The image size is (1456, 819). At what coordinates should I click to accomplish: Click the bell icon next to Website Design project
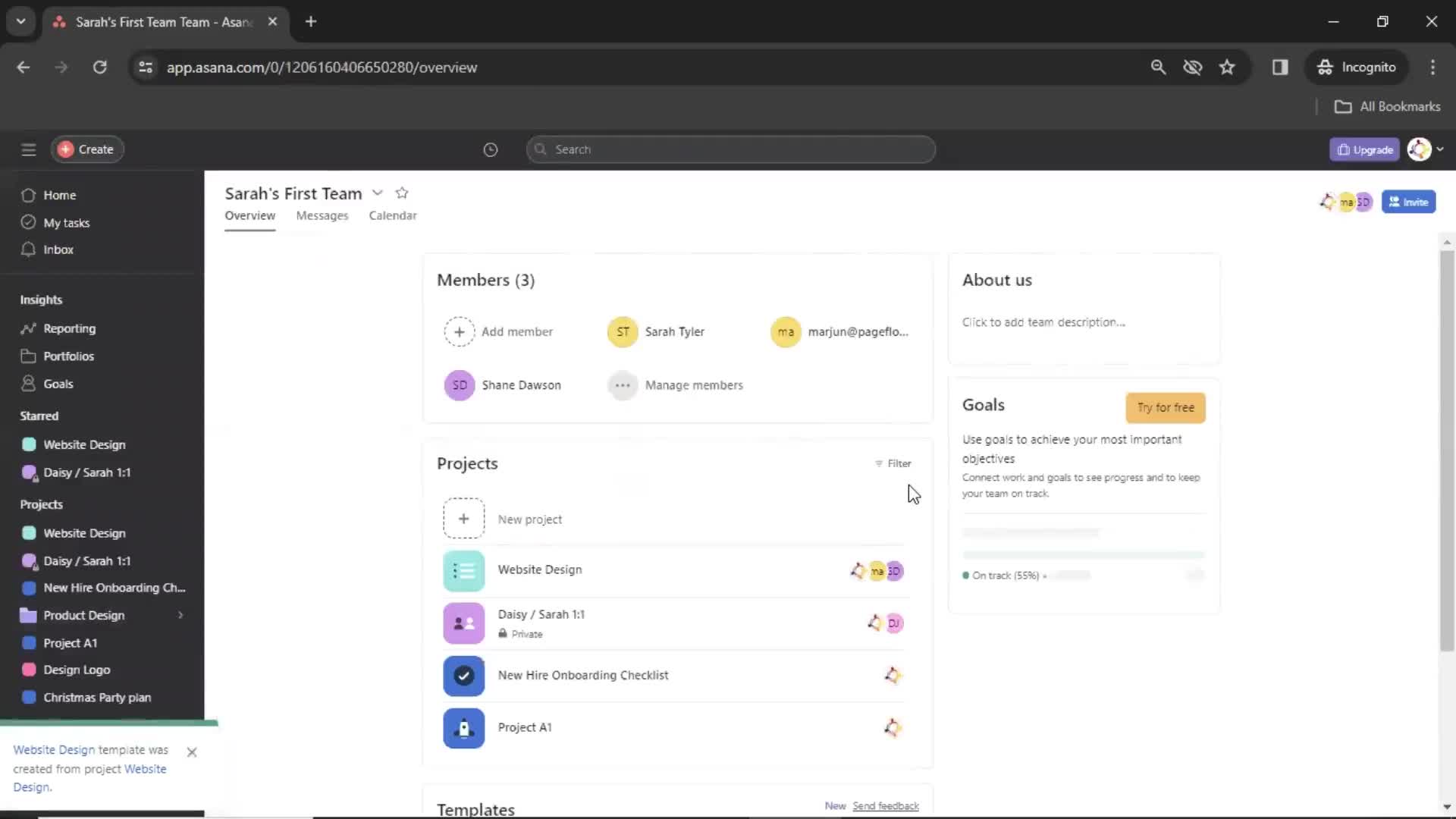pyautogui.click(x=856, y=570)
